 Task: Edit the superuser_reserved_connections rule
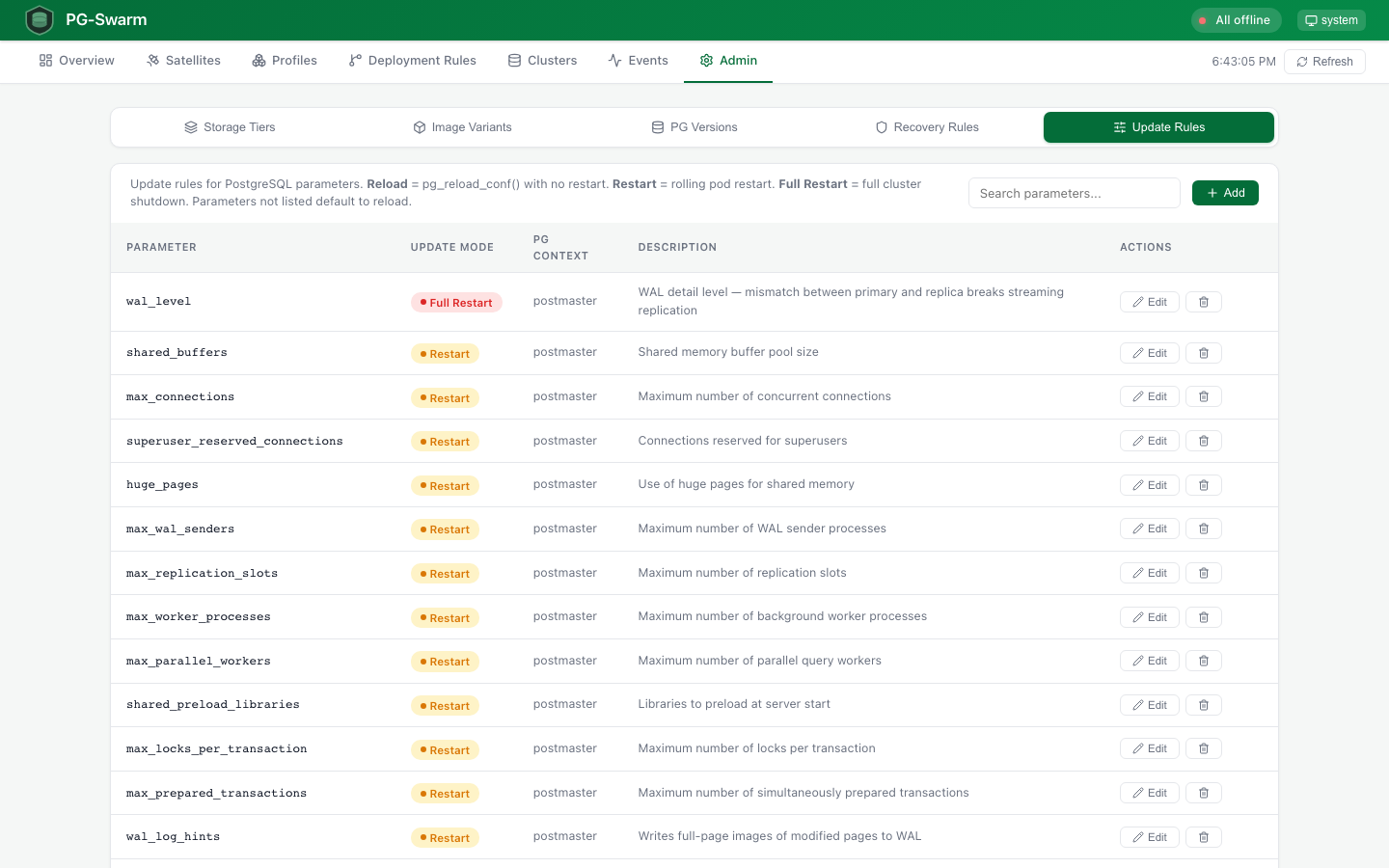[1149, 441]
